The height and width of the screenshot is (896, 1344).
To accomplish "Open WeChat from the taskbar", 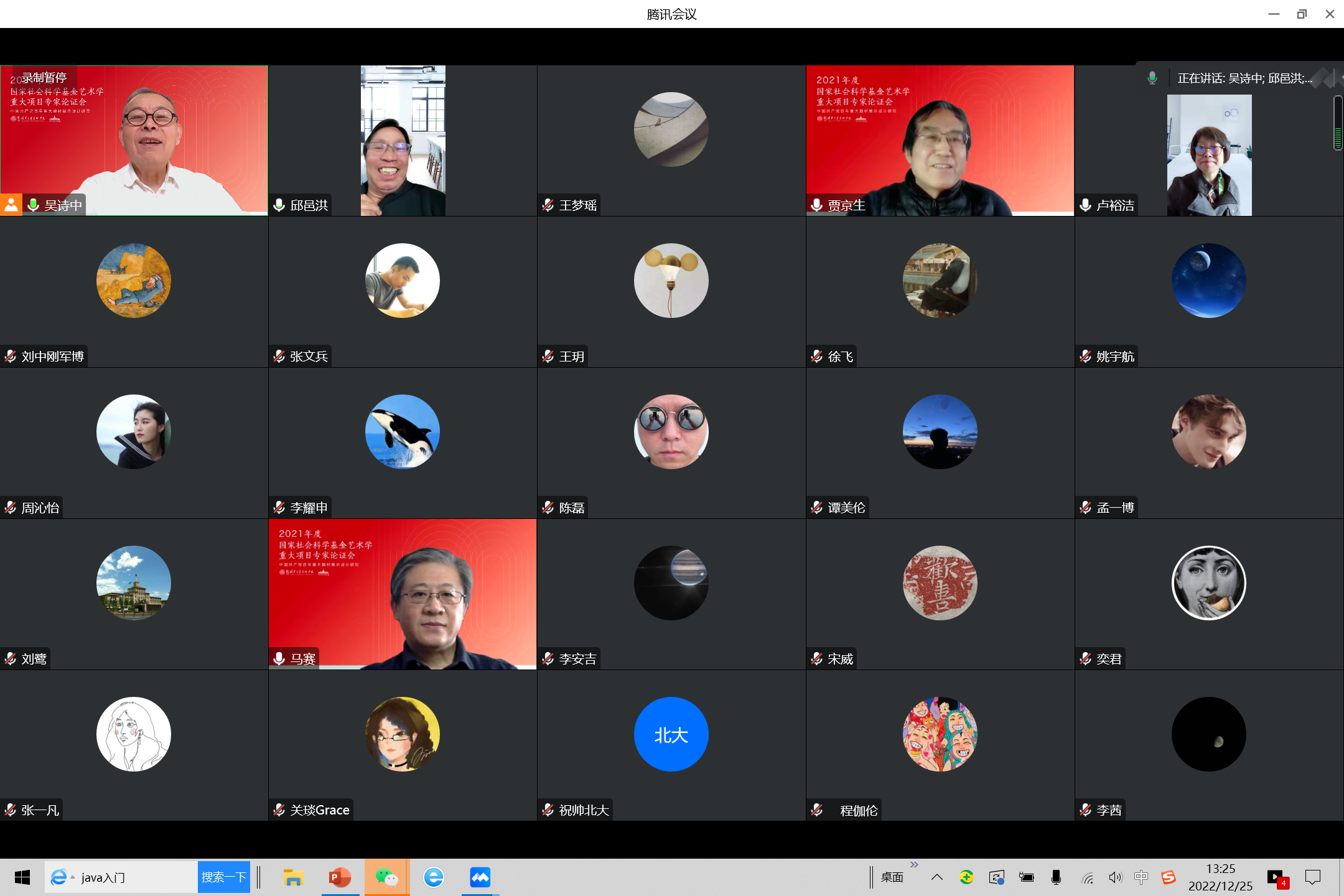I will pyautogui.click(x=386, y=877).
